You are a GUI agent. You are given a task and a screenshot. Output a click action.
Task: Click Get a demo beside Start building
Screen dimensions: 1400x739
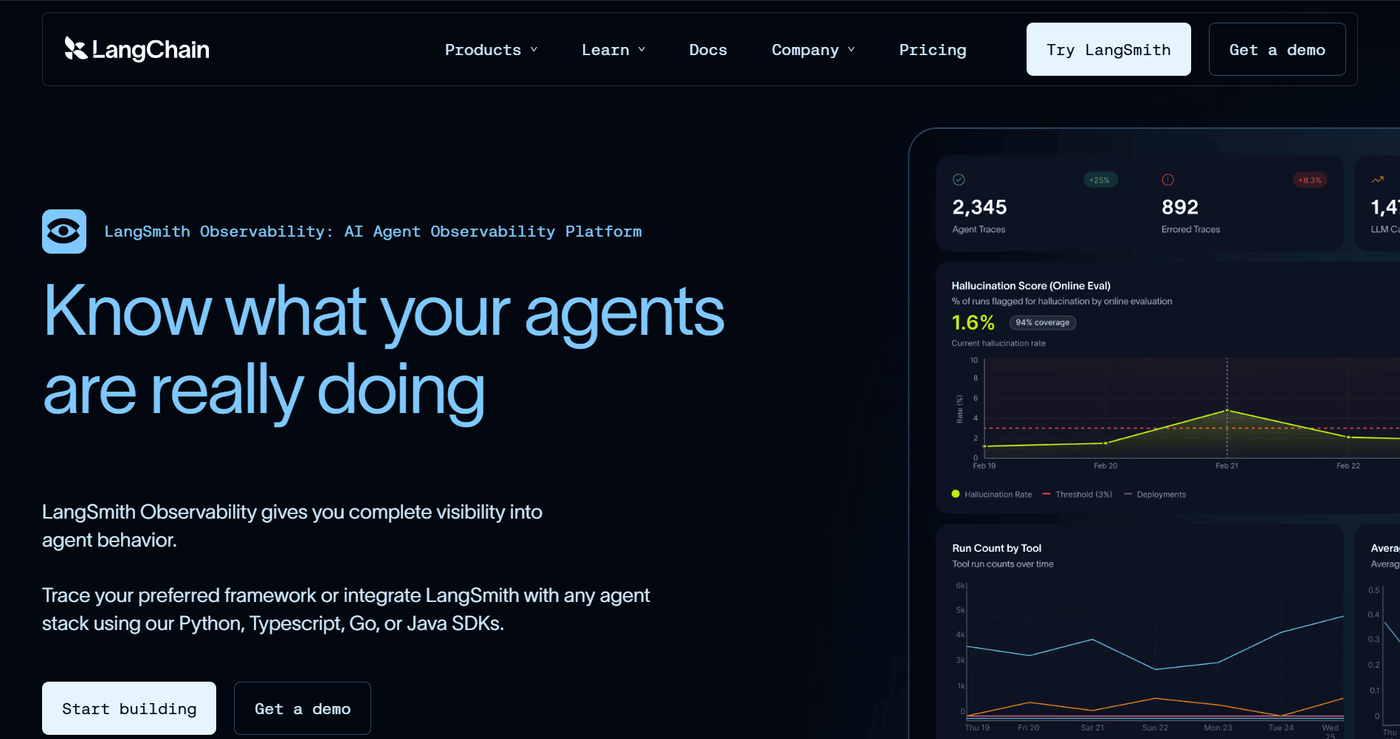click(302, 708)
